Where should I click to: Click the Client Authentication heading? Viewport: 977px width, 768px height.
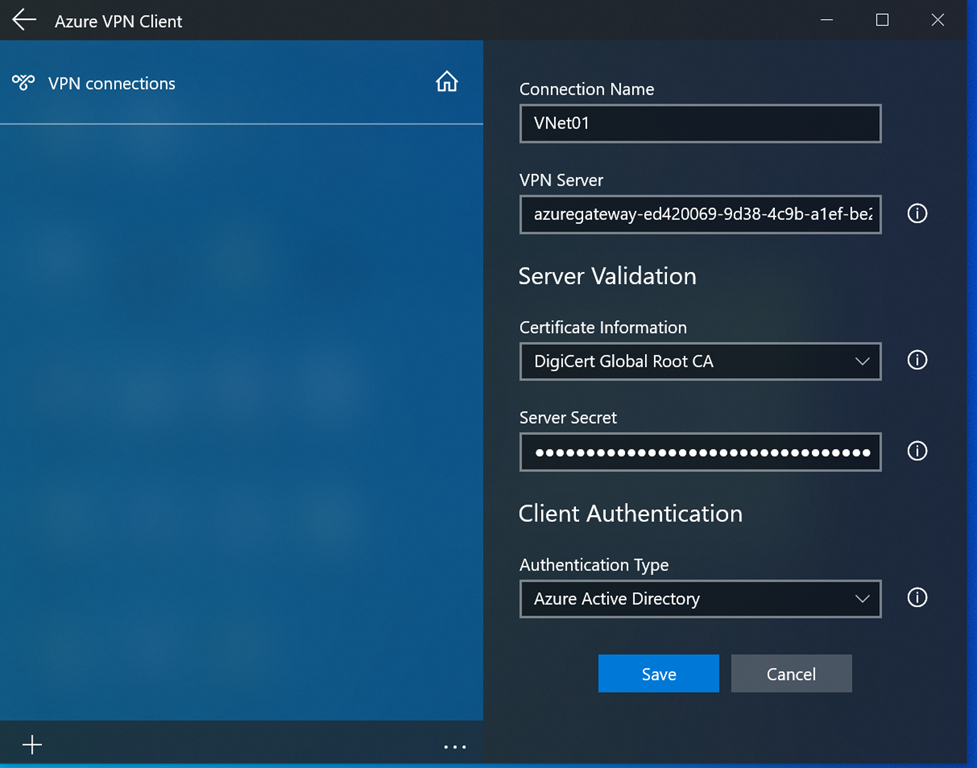[631, 513]
